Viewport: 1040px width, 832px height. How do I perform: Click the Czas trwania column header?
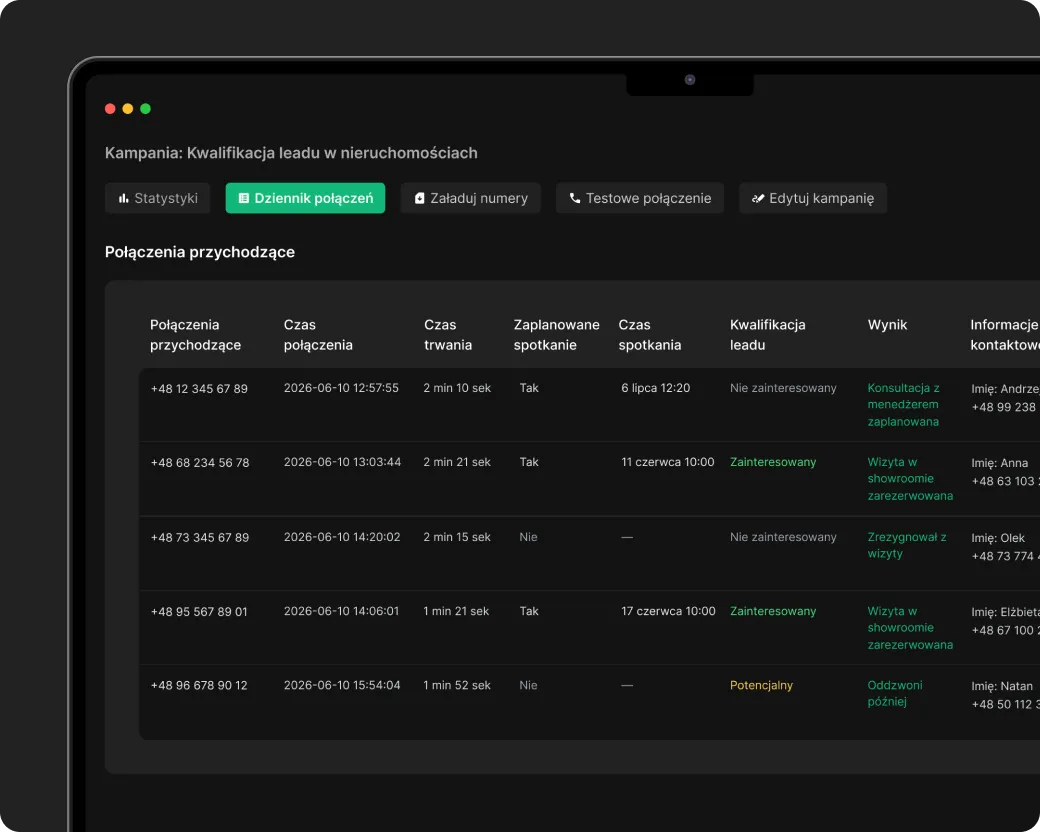click(448, 334)
